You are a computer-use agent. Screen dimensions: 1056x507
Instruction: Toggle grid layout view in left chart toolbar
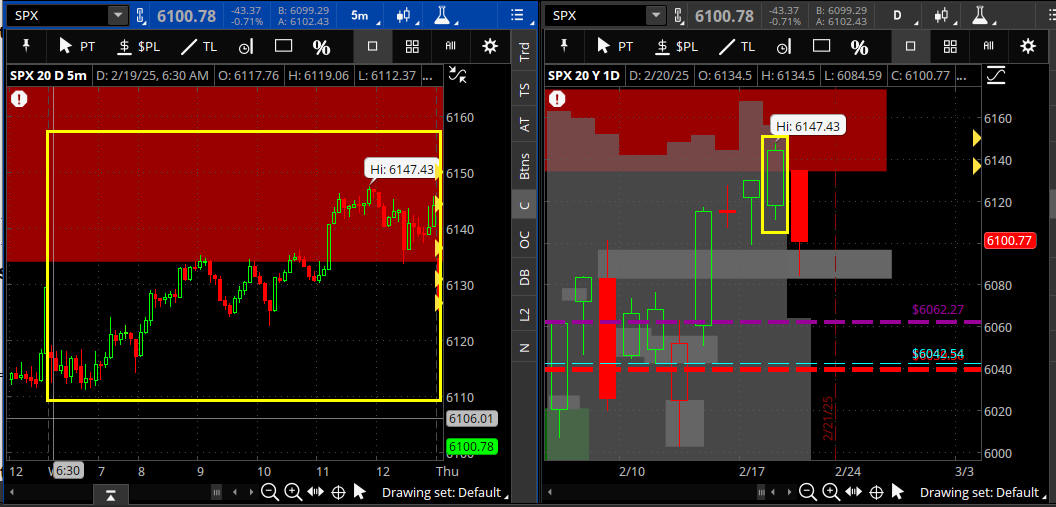point(411,46)
